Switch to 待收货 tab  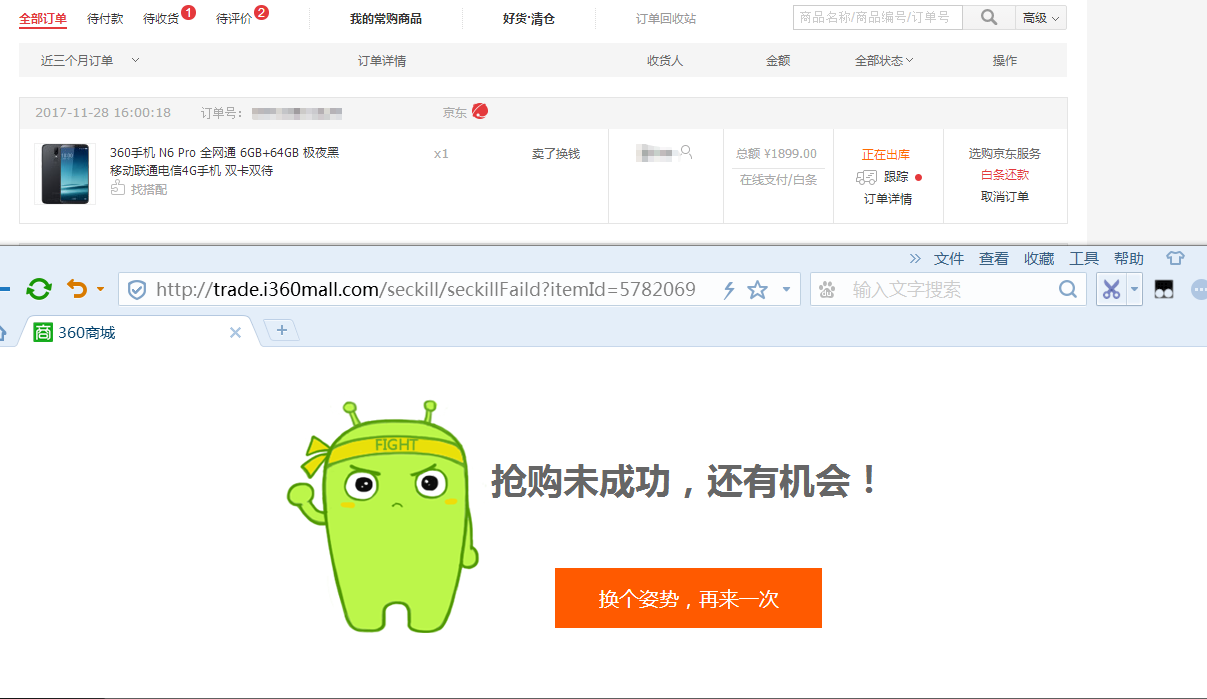point(161,18)
